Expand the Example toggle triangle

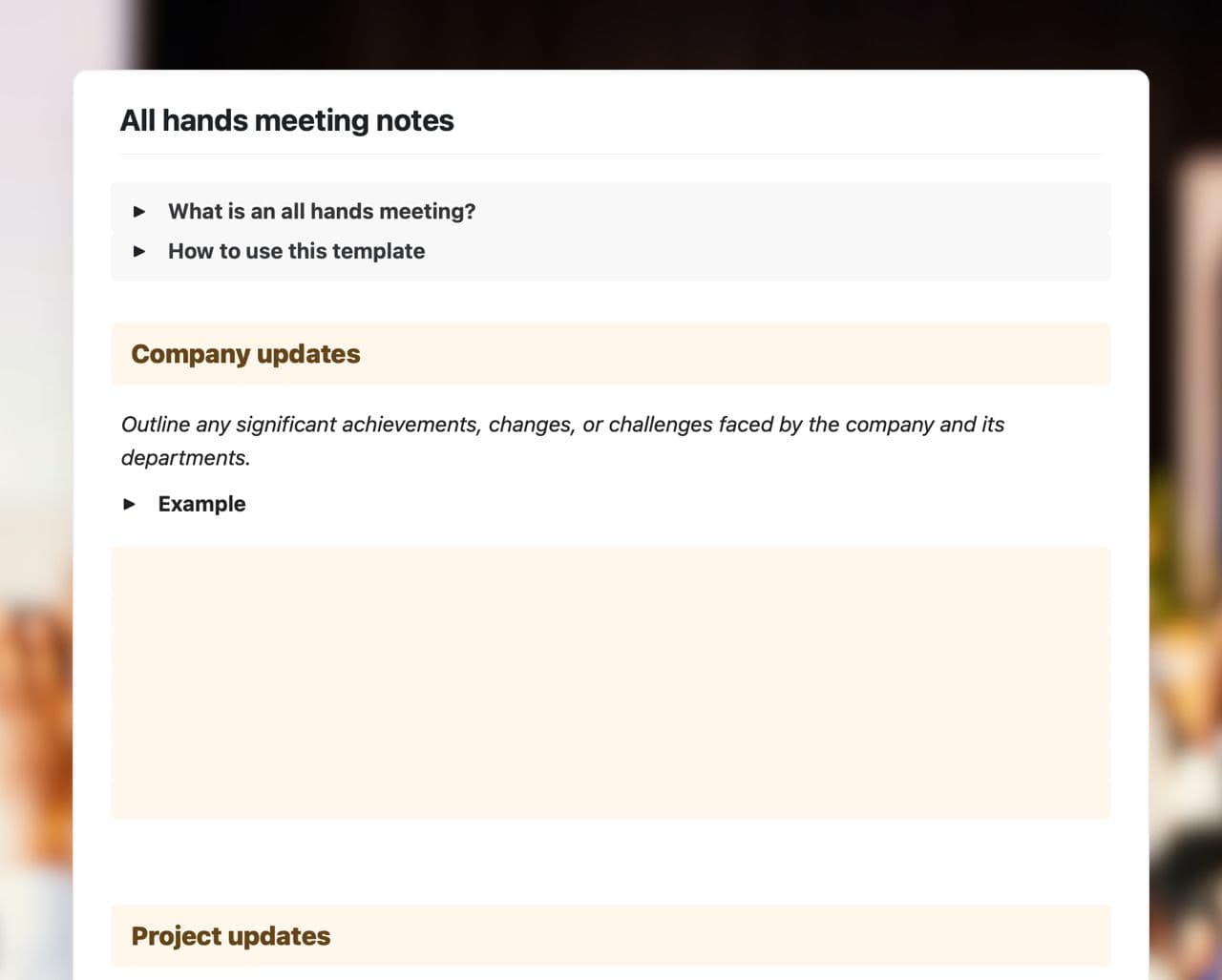(130, 504)
